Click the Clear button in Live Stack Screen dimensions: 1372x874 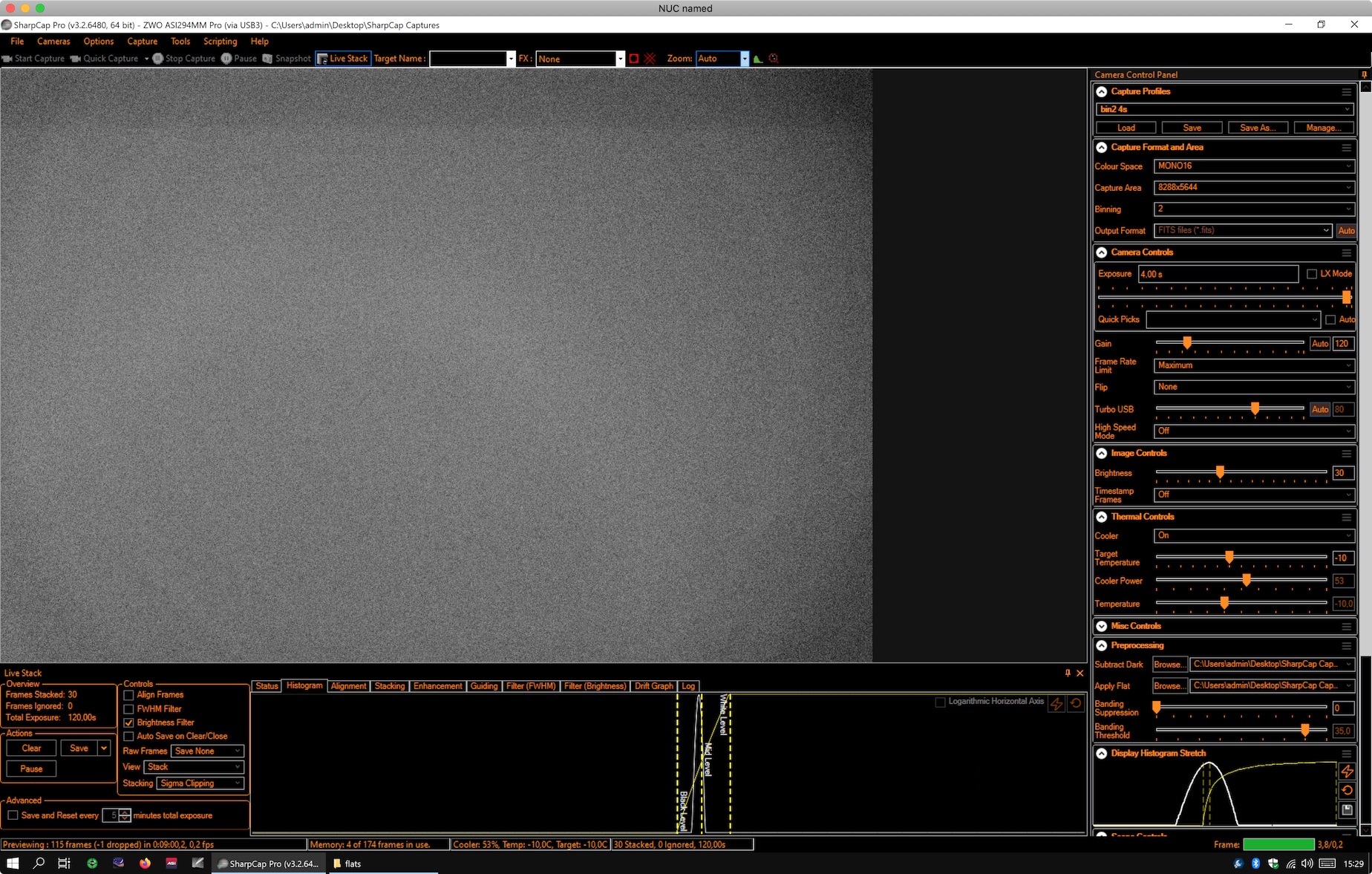31,749
